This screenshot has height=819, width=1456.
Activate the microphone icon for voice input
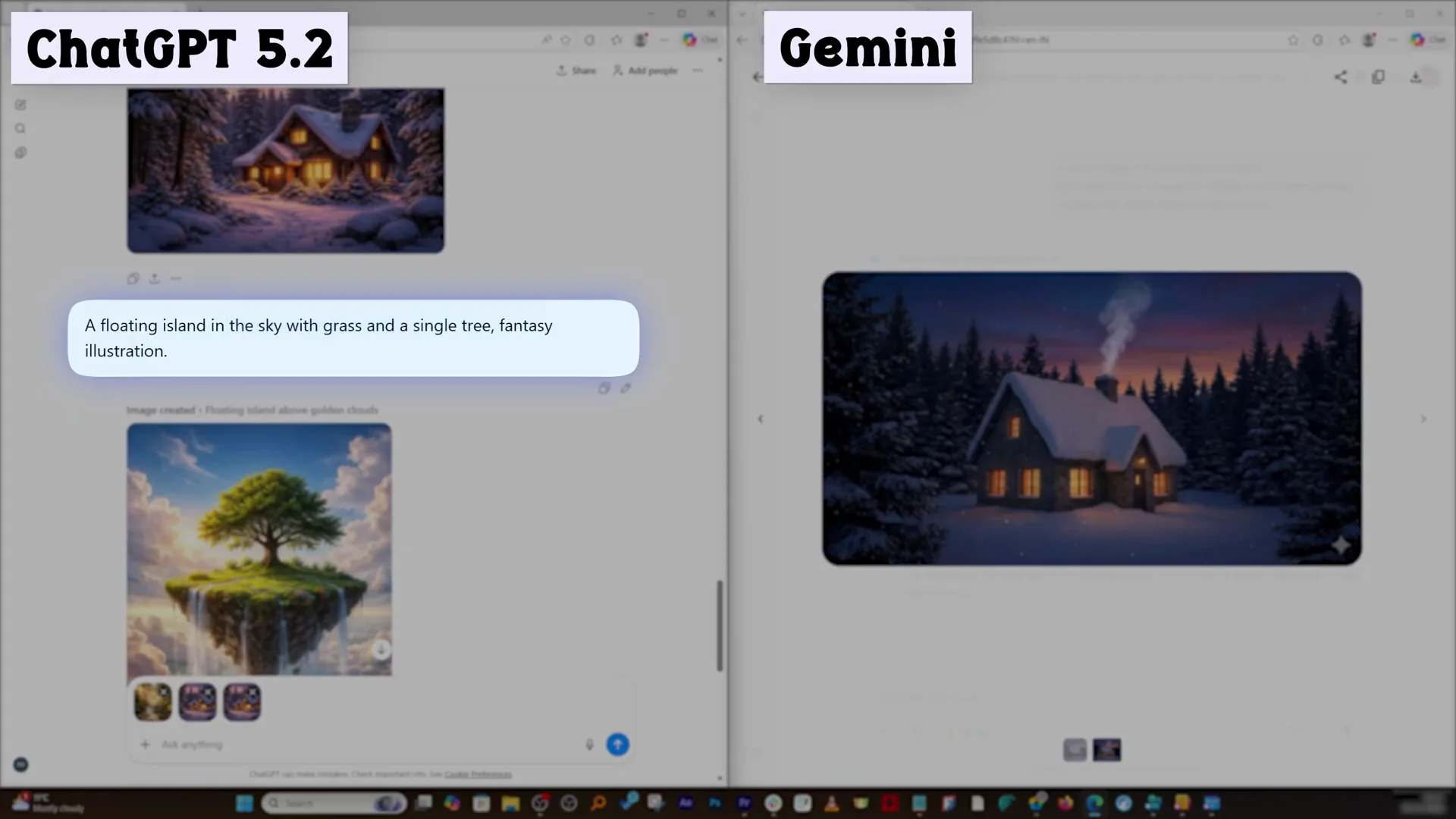coord(590,745)
